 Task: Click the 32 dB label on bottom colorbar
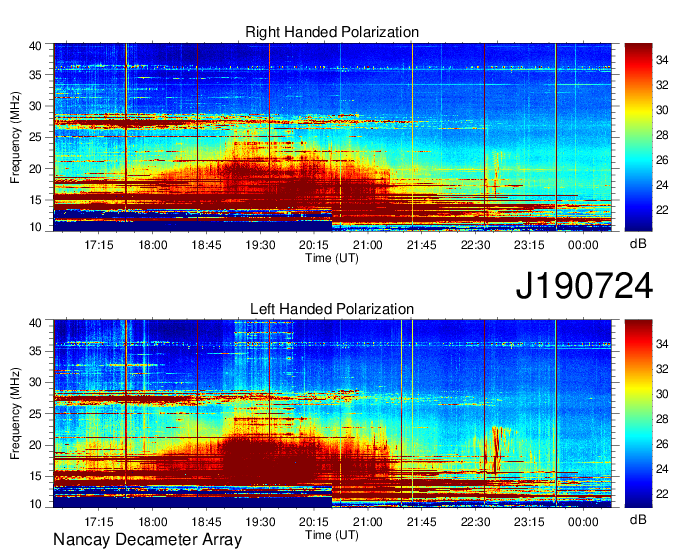(662, 369)
